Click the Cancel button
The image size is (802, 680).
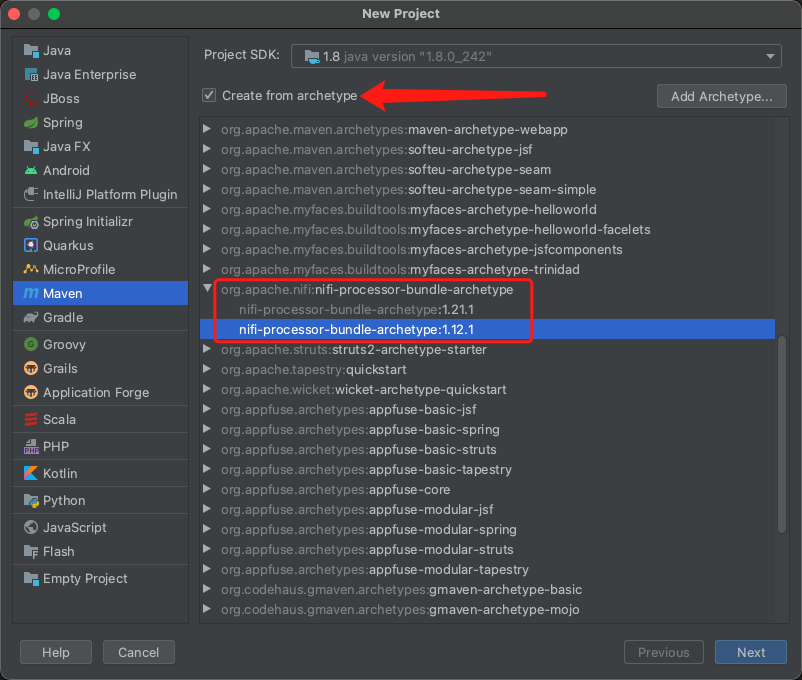[x=139, y=652]
